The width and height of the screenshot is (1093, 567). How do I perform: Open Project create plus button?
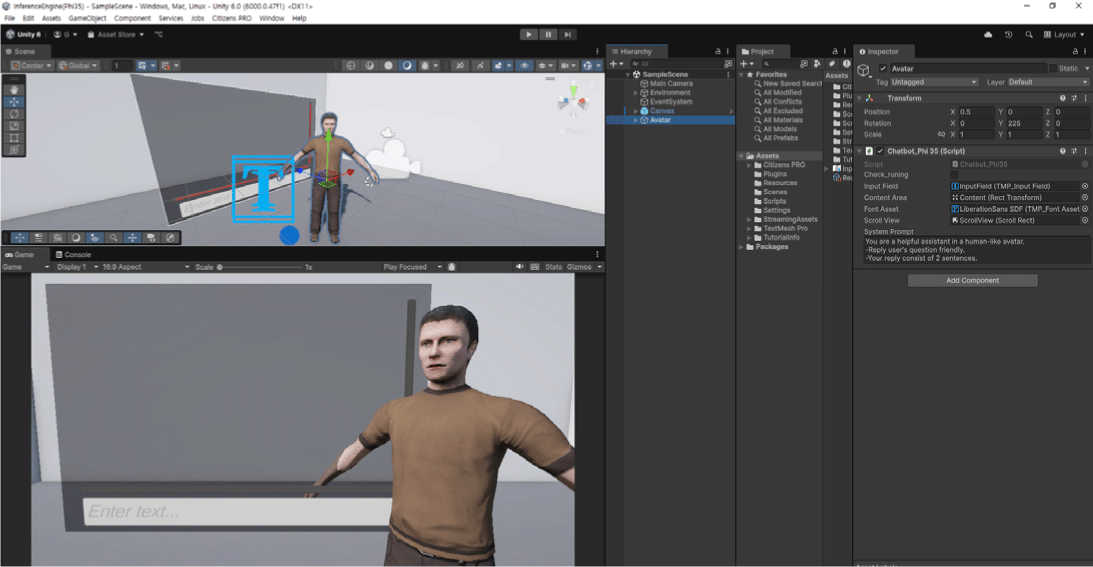745,63
